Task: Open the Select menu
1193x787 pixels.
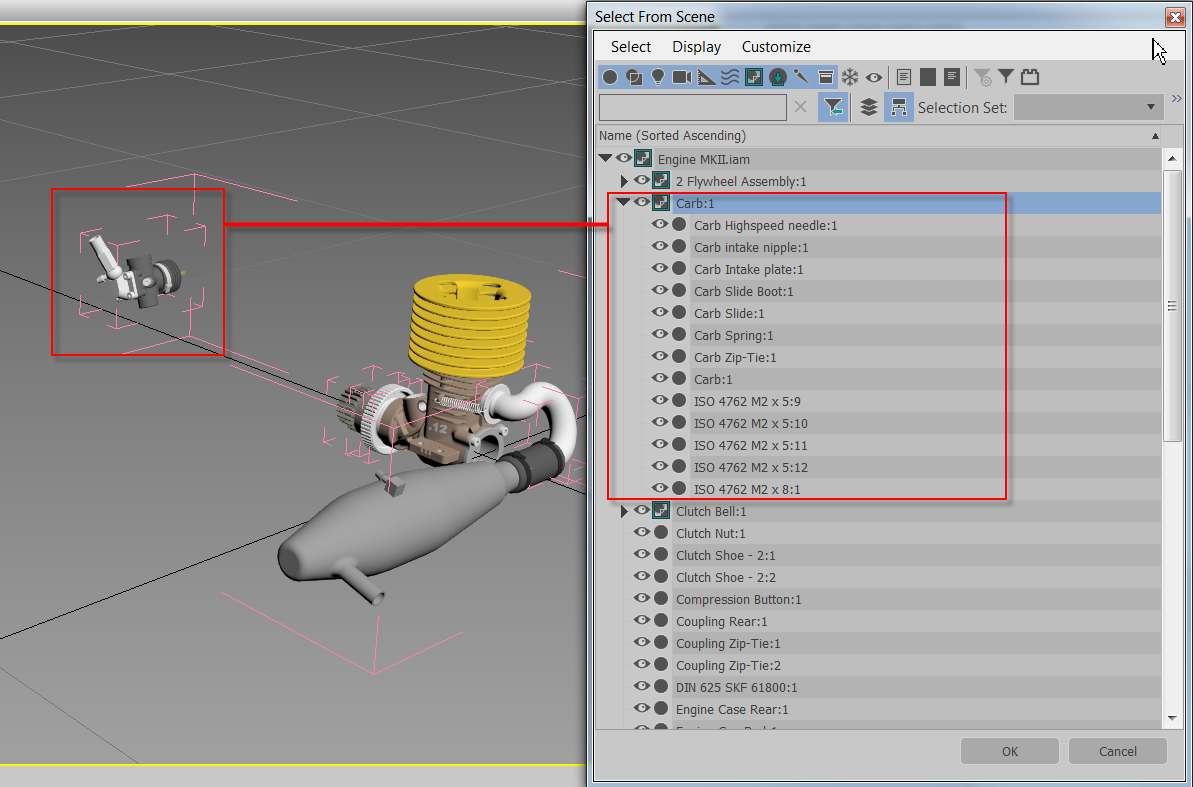Action: [630, 46]
